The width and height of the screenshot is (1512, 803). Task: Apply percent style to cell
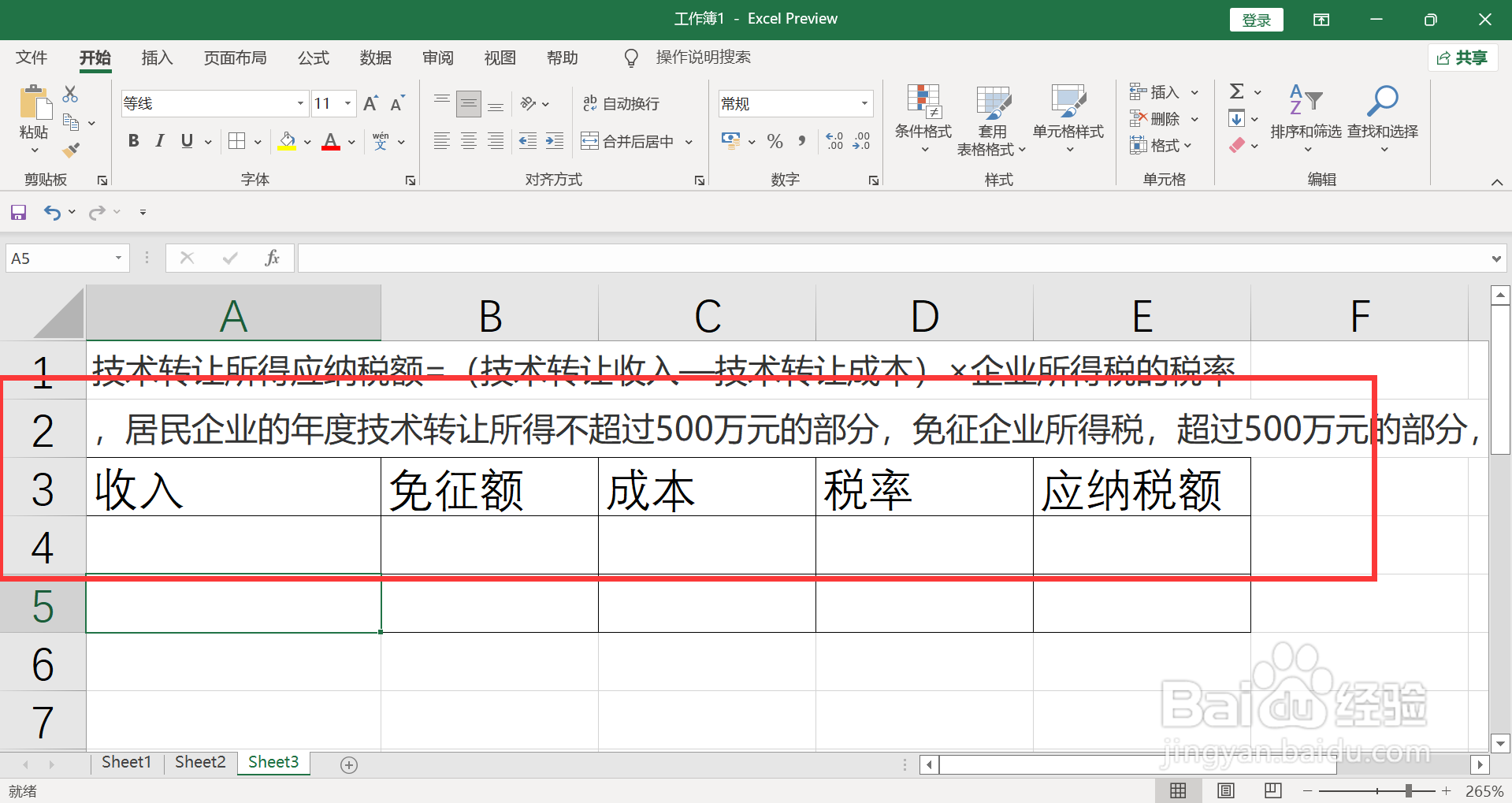(775, 141)
